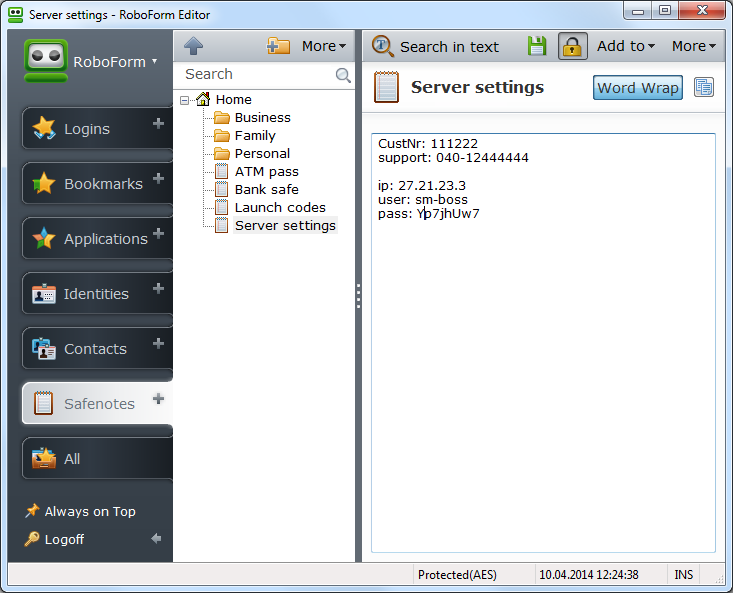This screenshot has height=593, width=733.
Task: Click Search in text button
Action: 436,46
